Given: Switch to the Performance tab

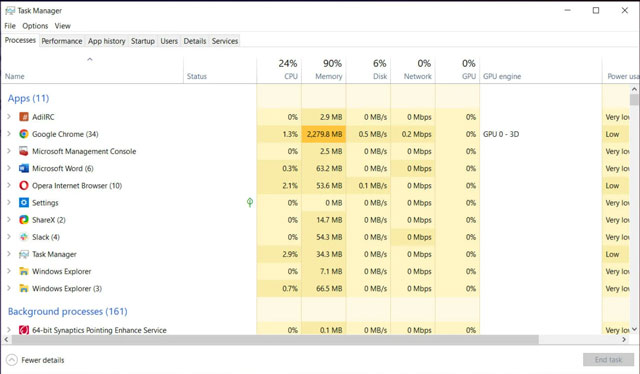Looking at the screenshot, I should pos(62,41).
